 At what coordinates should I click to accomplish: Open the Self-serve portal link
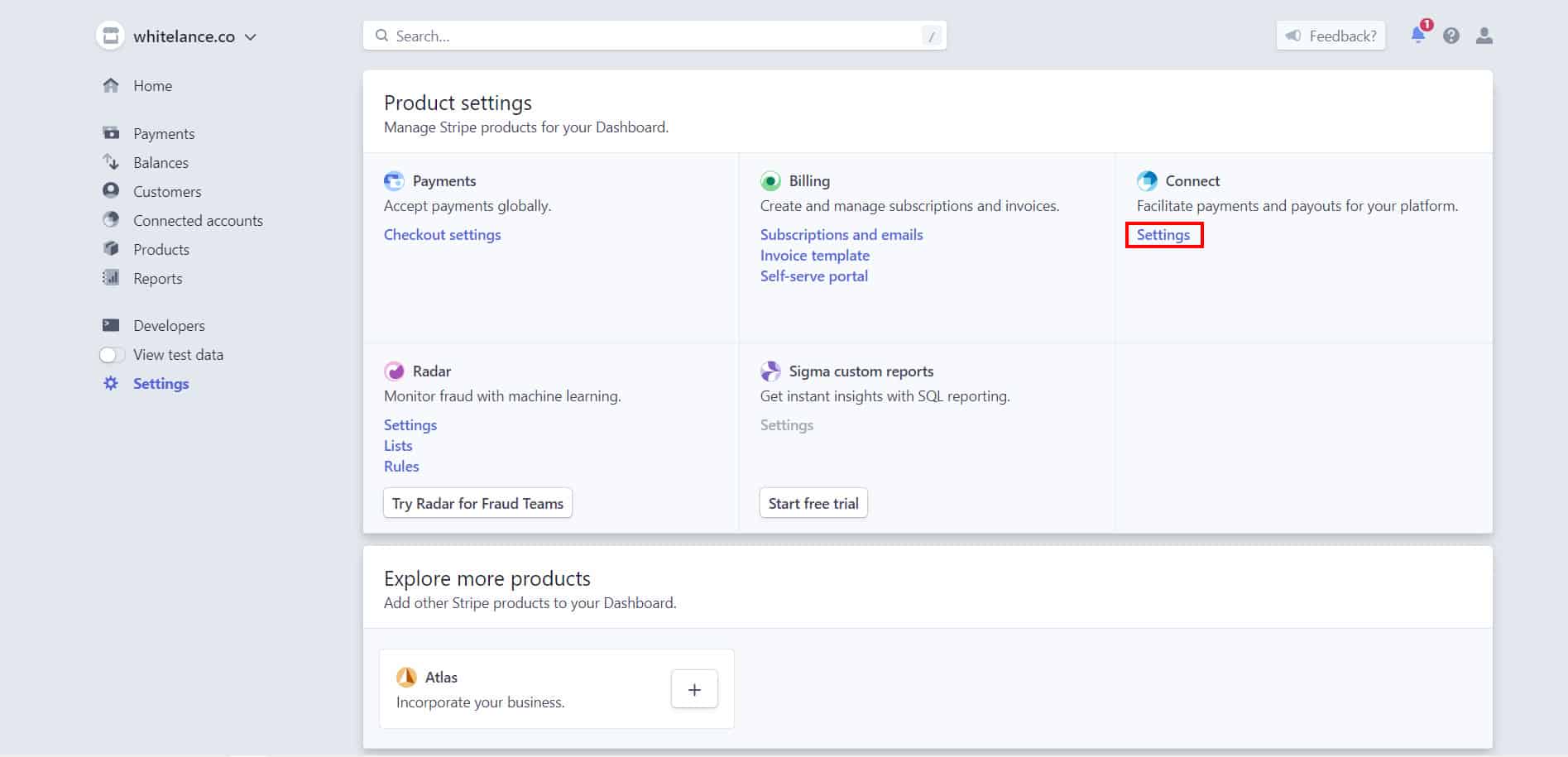(x=814, y=275)
